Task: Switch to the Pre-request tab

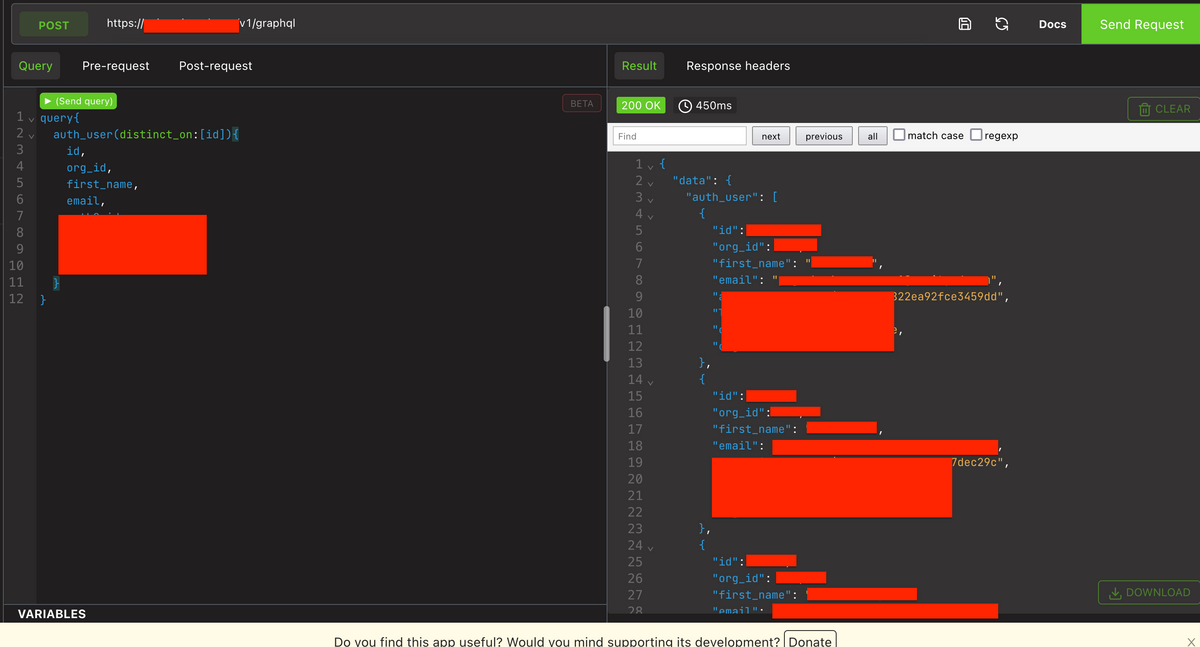Action: (x=116, y=66)
